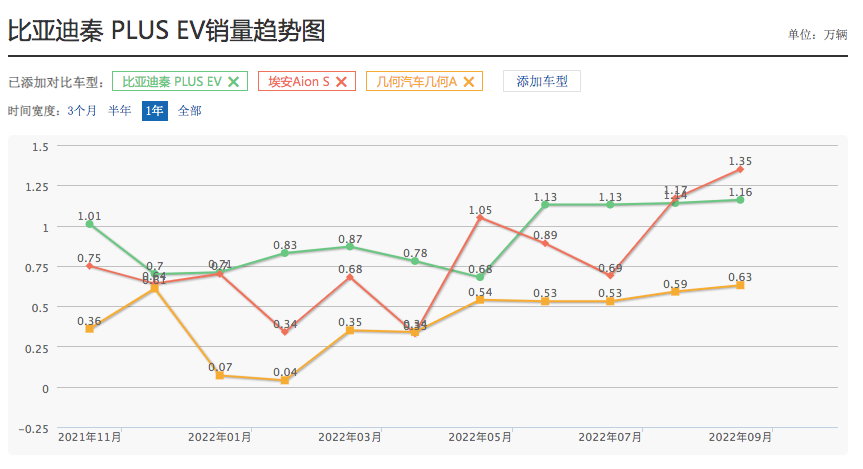
Task: Remove 埃安Aion S with red X icon
Action: [341, 81]
